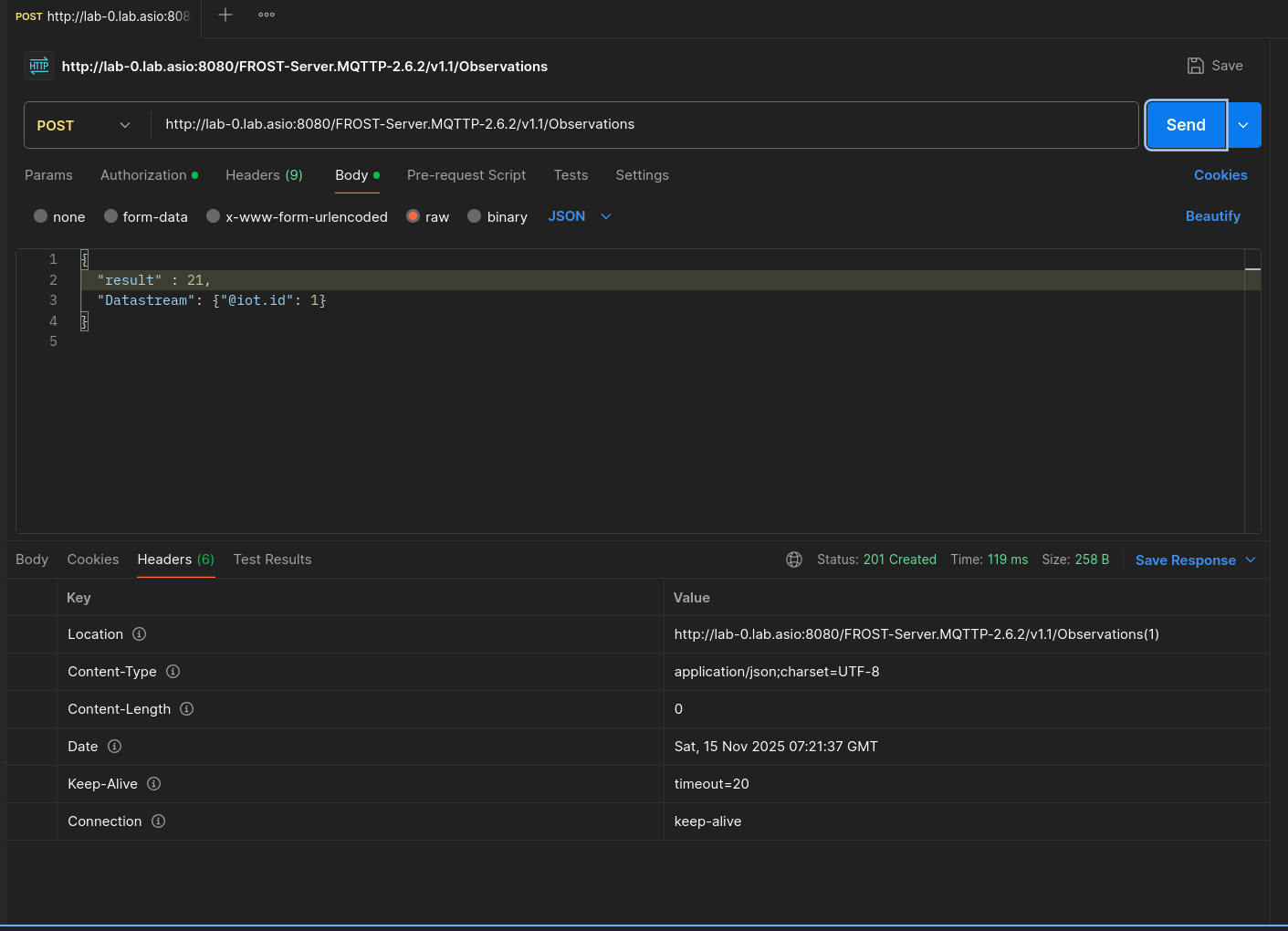1288x931 pixels.
Task: Open the three-dots tab options menu
Action: [267, 15]
